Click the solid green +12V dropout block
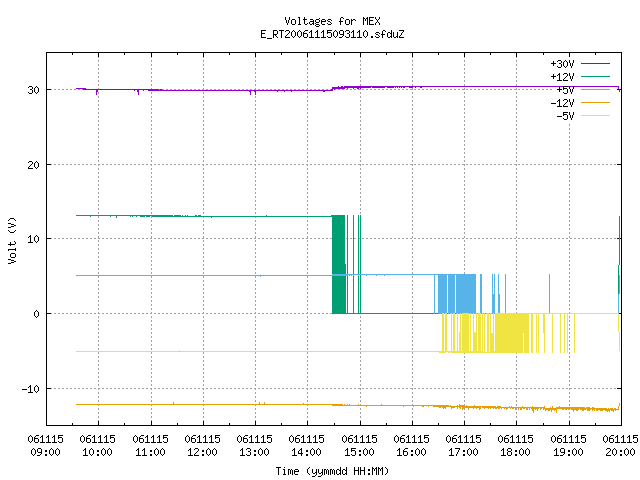The width and height of the screenshot is (640, 480). point(338,264)
